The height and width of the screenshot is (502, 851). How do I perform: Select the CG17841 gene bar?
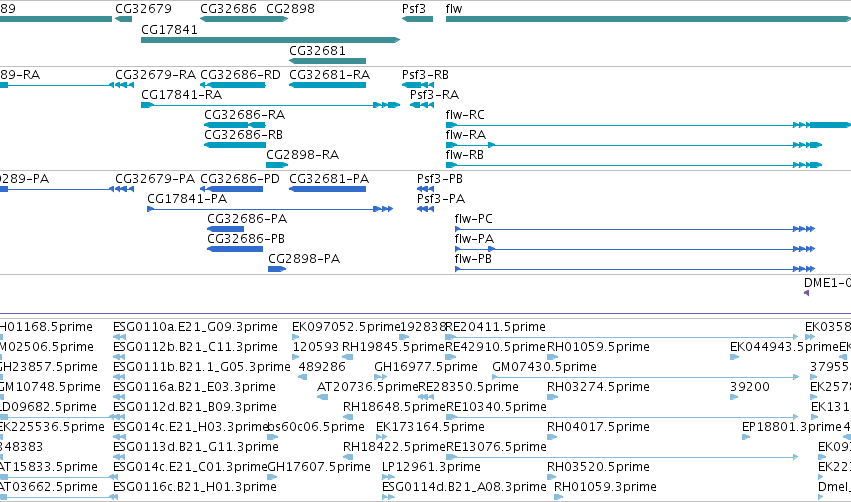click(x=270, y=40)
